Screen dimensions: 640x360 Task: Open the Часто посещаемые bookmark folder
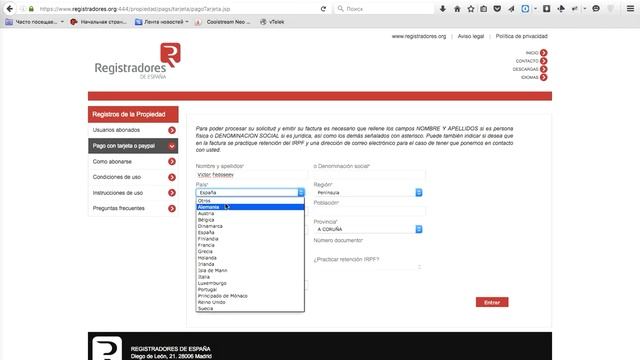[35, 22]
